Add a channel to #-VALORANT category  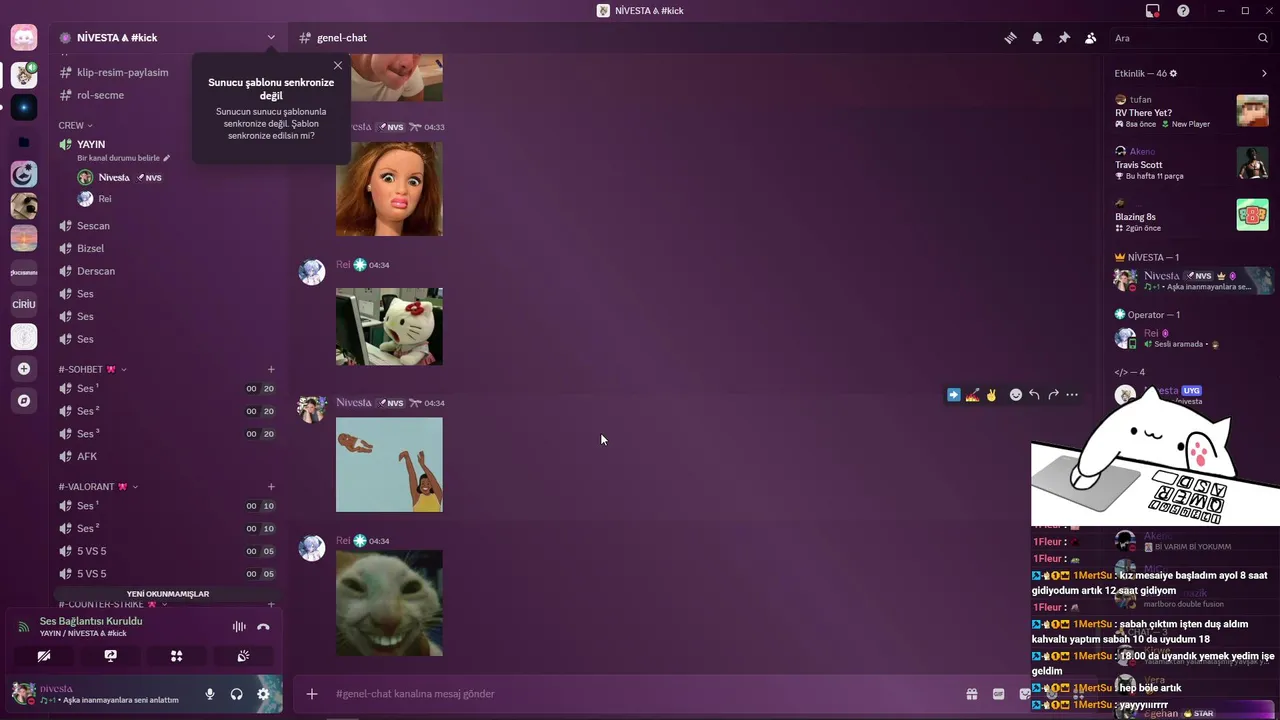pos(271,487)
